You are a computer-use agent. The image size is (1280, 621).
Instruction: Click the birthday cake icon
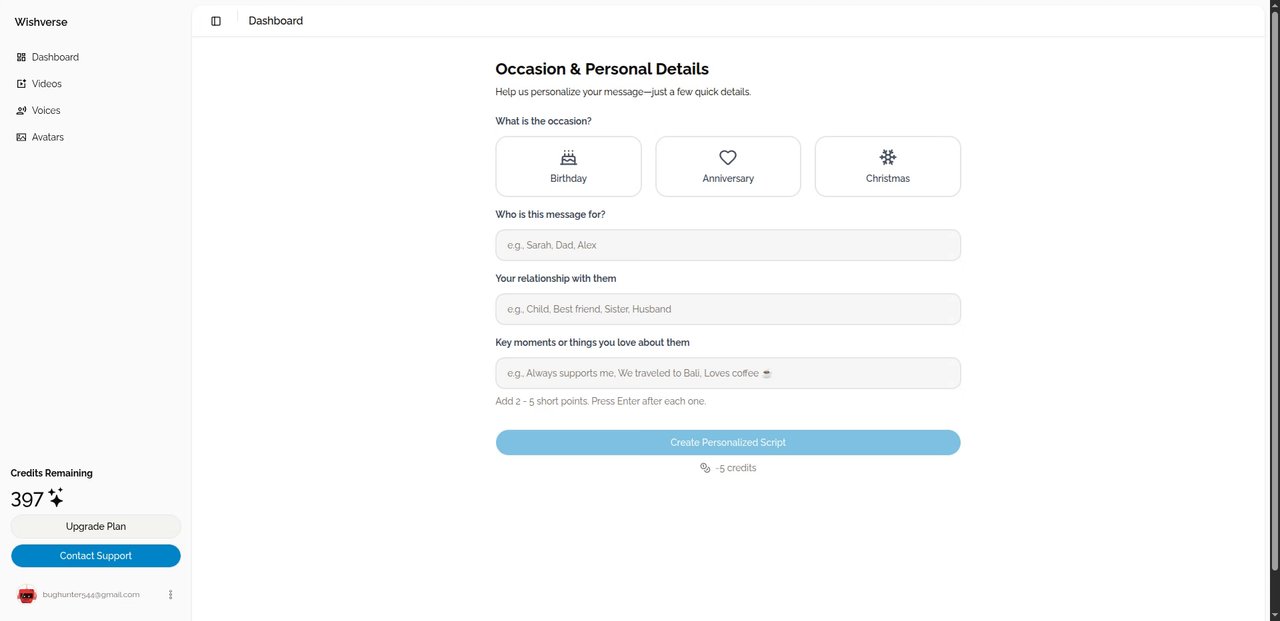[x=568, y=157]
